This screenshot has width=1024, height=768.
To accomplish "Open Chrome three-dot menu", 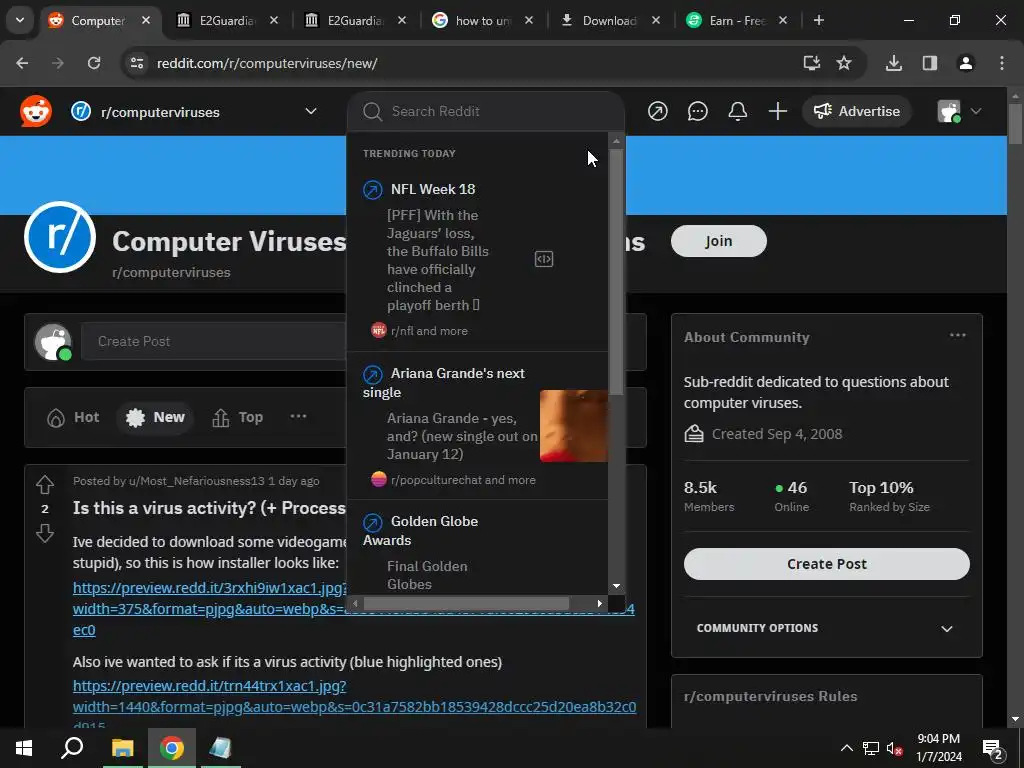I will (x=1001, y=63).
